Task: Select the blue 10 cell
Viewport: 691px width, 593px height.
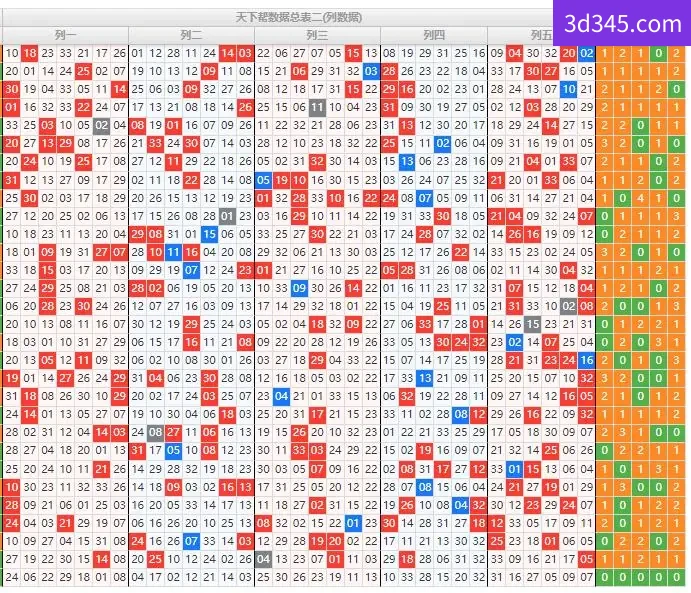Action: click(x=568, y=89)
